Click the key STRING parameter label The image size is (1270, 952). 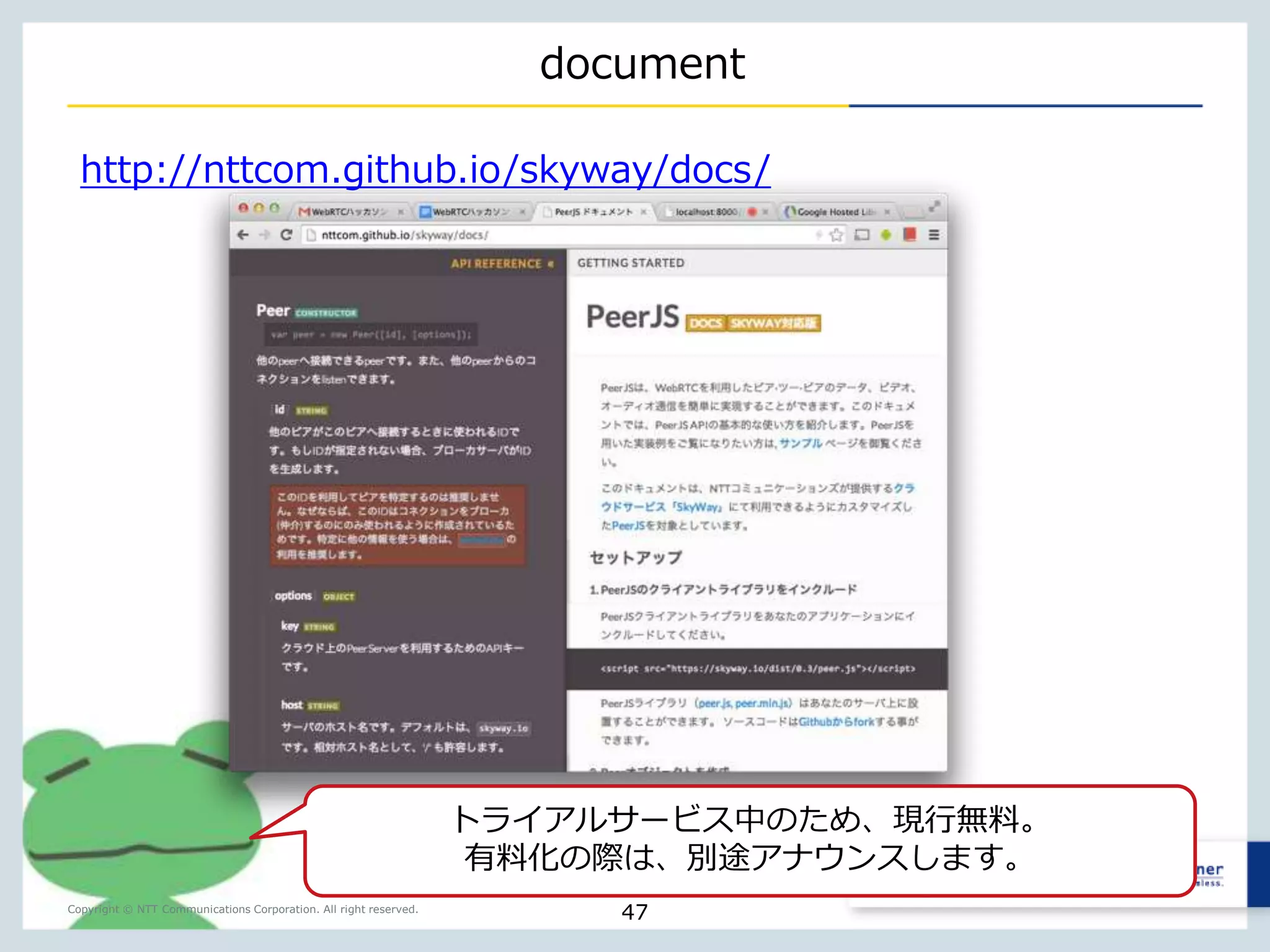click(308, 627)
